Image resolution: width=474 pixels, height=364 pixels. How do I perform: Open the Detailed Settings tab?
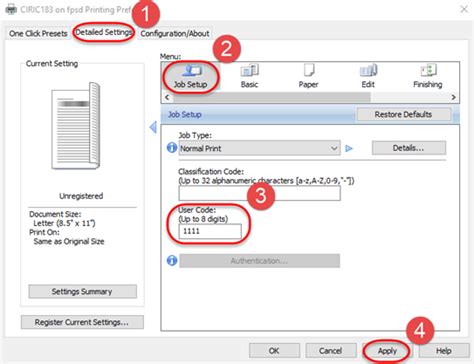pos(104,32)
